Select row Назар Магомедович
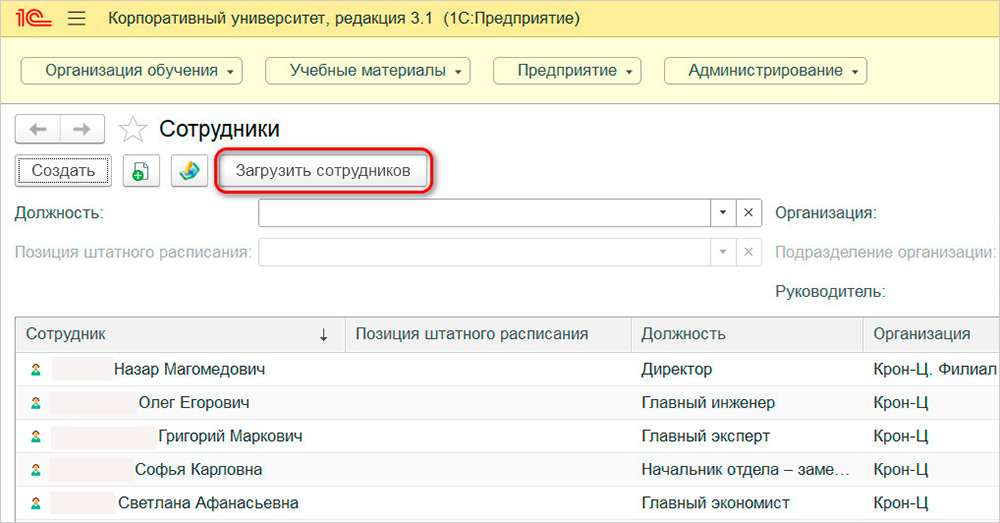Image resolution: width=1000 pixels, height=523 pixels. click(x=508, y=369)
